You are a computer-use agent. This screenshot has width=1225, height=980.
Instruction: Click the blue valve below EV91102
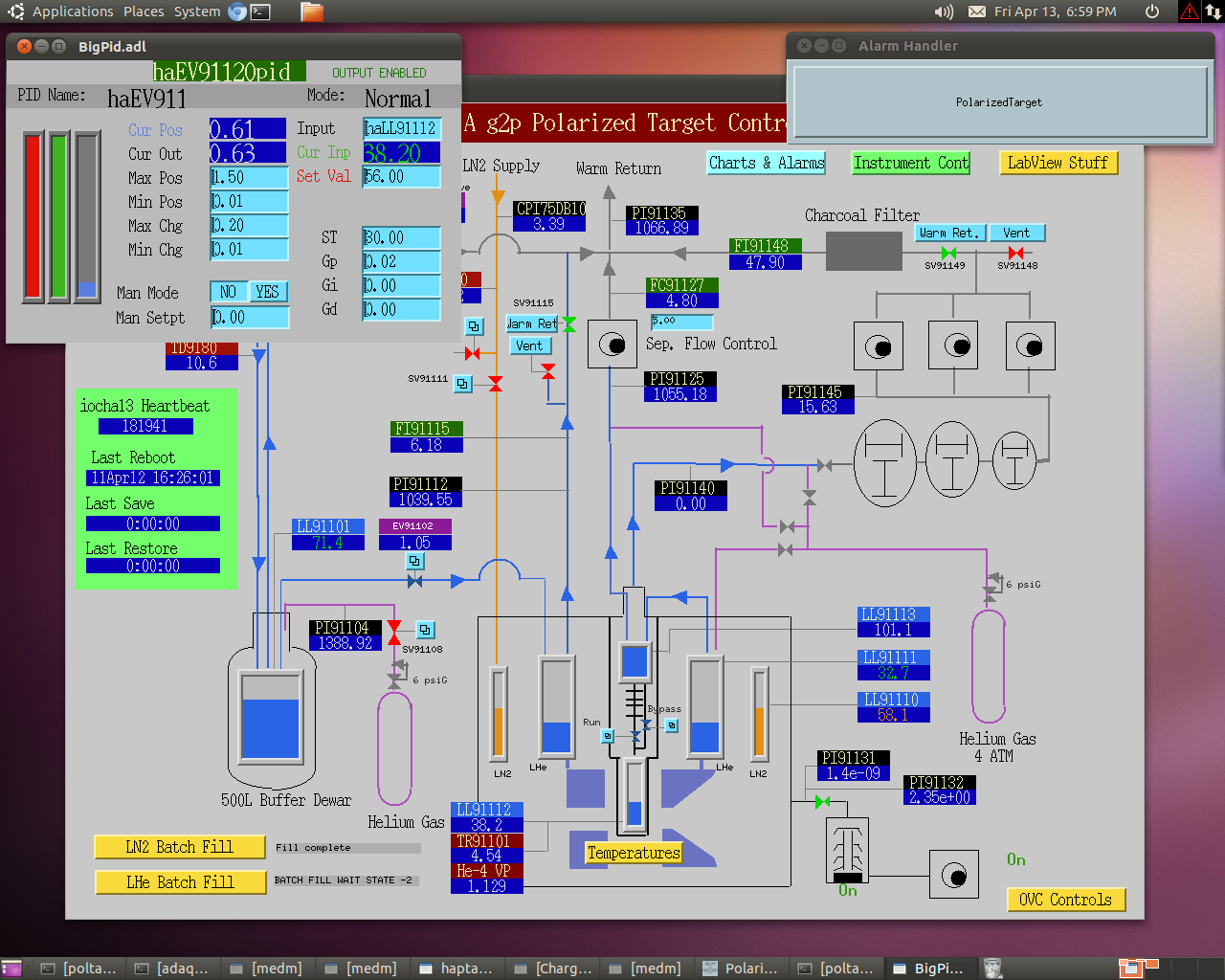pos(414,581)
